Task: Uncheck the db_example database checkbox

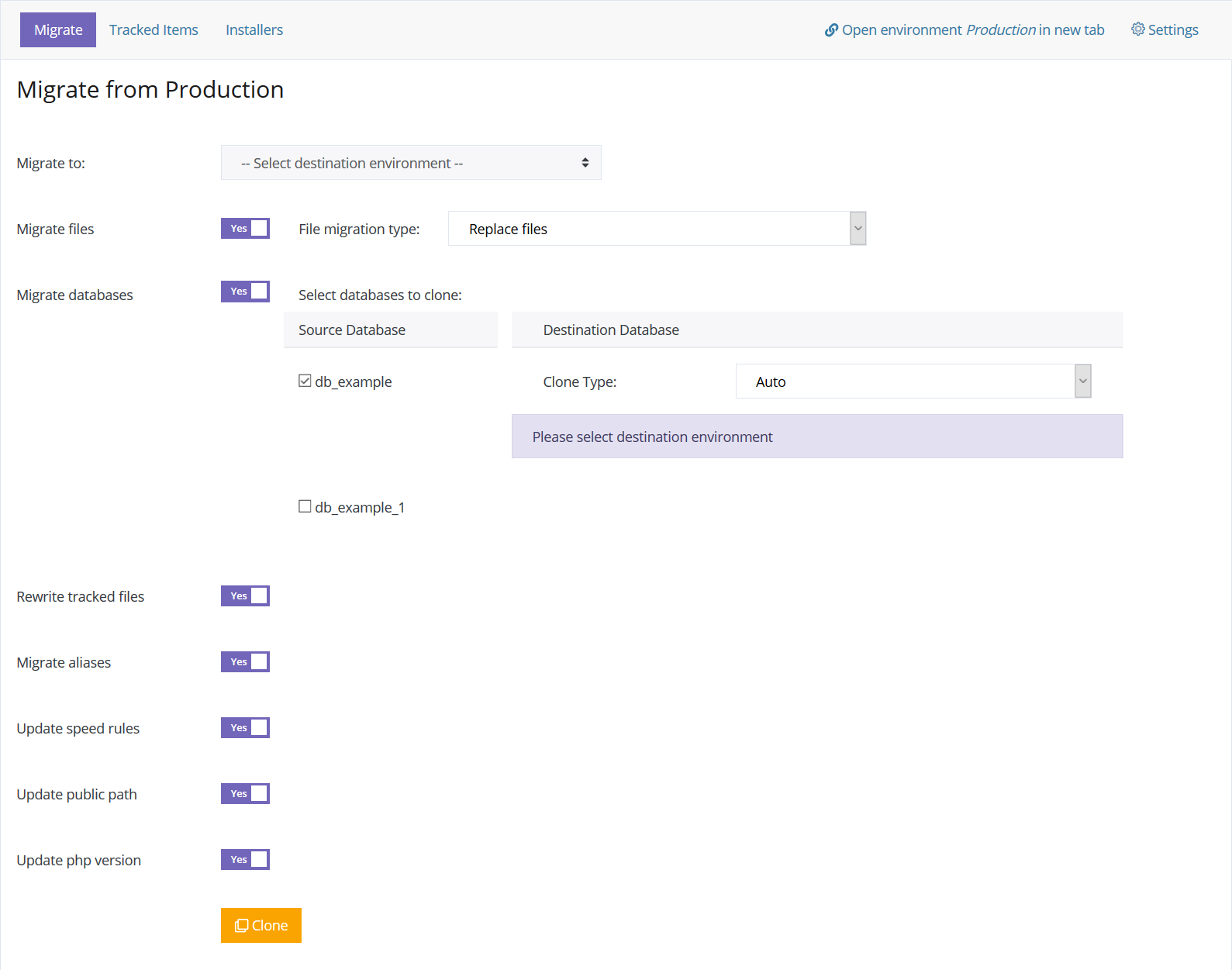Action: (x=305, y=381)
